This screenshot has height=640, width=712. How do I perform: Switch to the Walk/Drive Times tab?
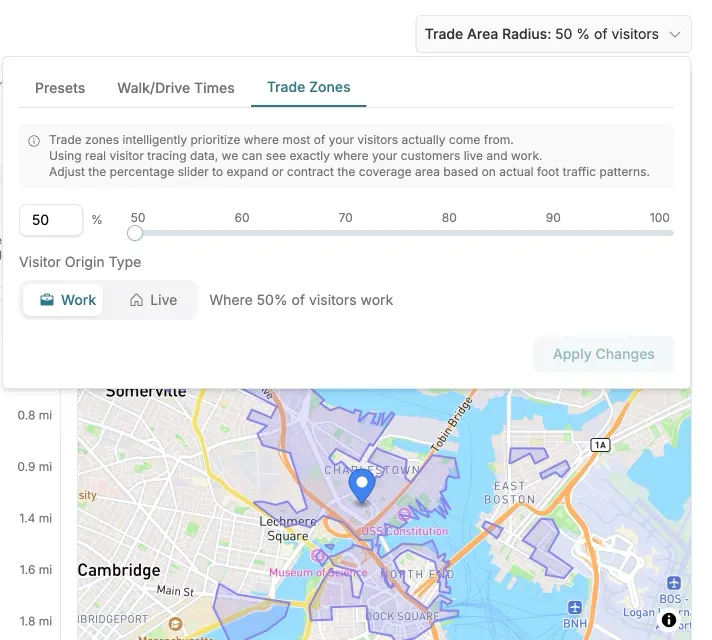[176, 88]
